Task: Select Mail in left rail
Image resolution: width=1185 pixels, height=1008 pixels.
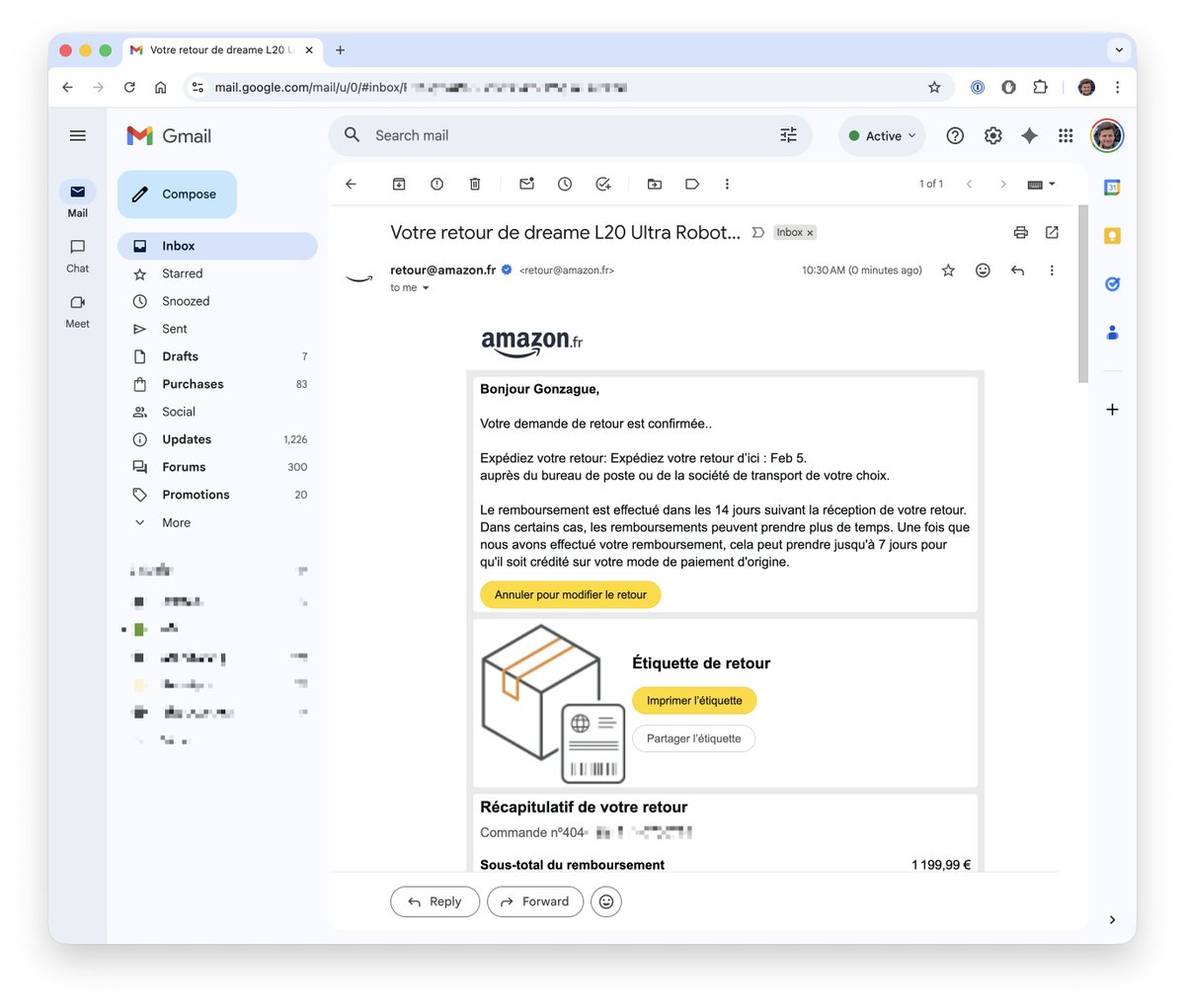Action: click(77, 199)
